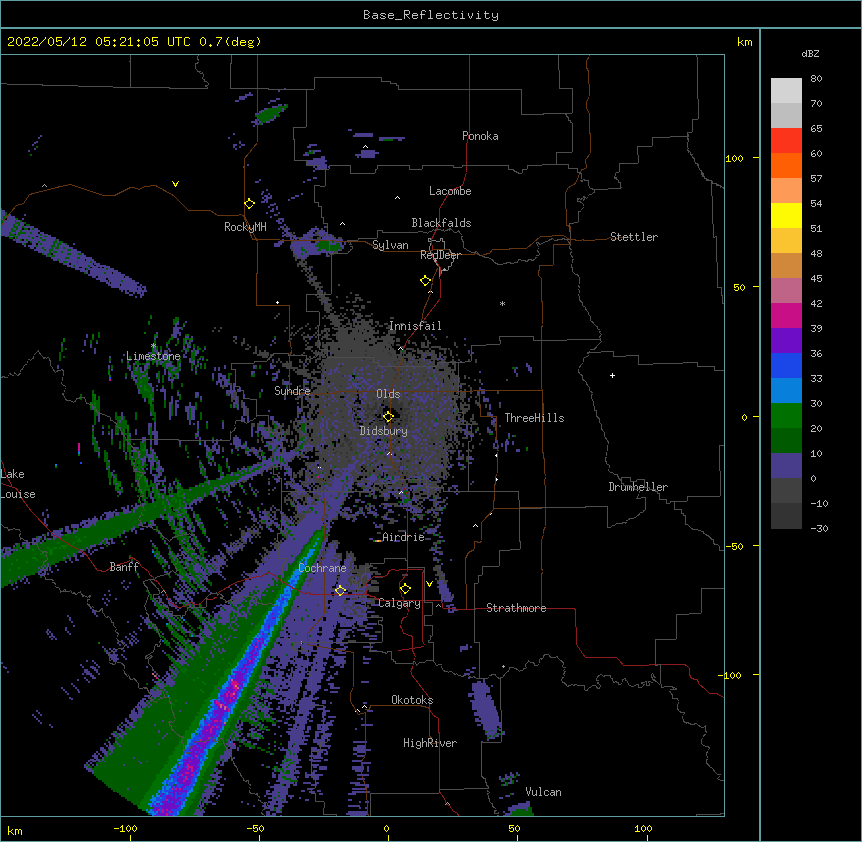Click the yellow diamond marker south of RedDeer

click(425, 281)
